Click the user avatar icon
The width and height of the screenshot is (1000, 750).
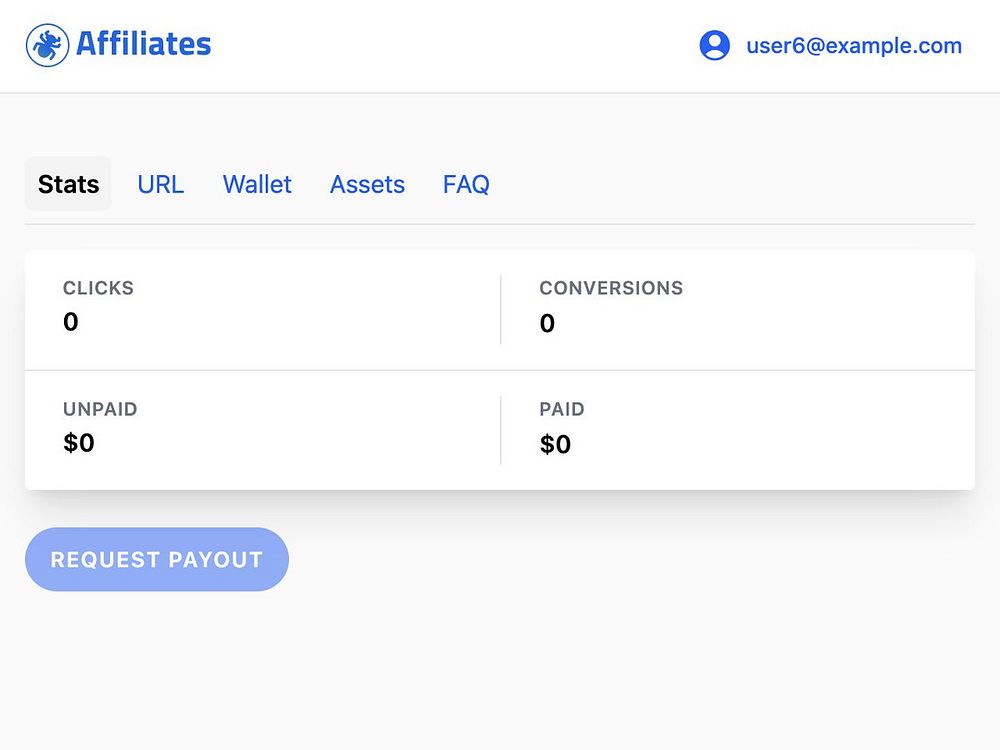click(714, 45)
